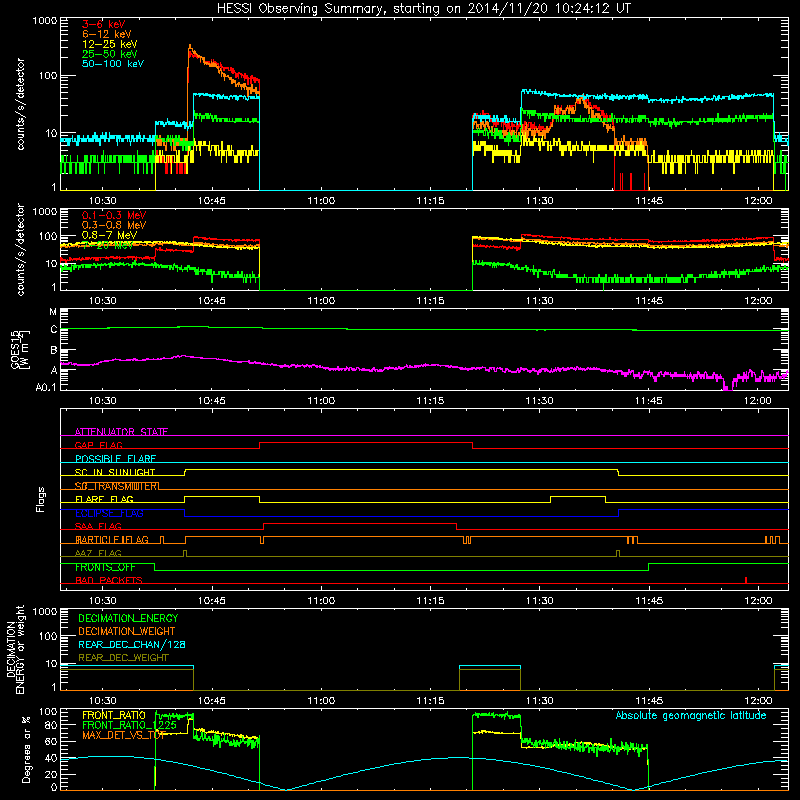Click the SC_IN_SUNLIGHT flag label
The height and width of the screenshot is (800, 800).
pyautogui.click(x=115, y=472)
